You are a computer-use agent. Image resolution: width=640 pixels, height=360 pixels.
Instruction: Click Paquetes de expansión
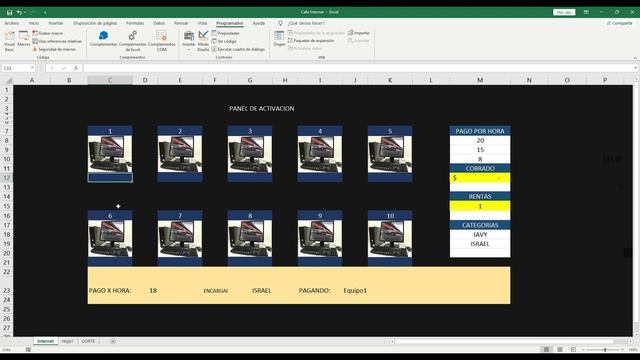[x=311, y=41]
